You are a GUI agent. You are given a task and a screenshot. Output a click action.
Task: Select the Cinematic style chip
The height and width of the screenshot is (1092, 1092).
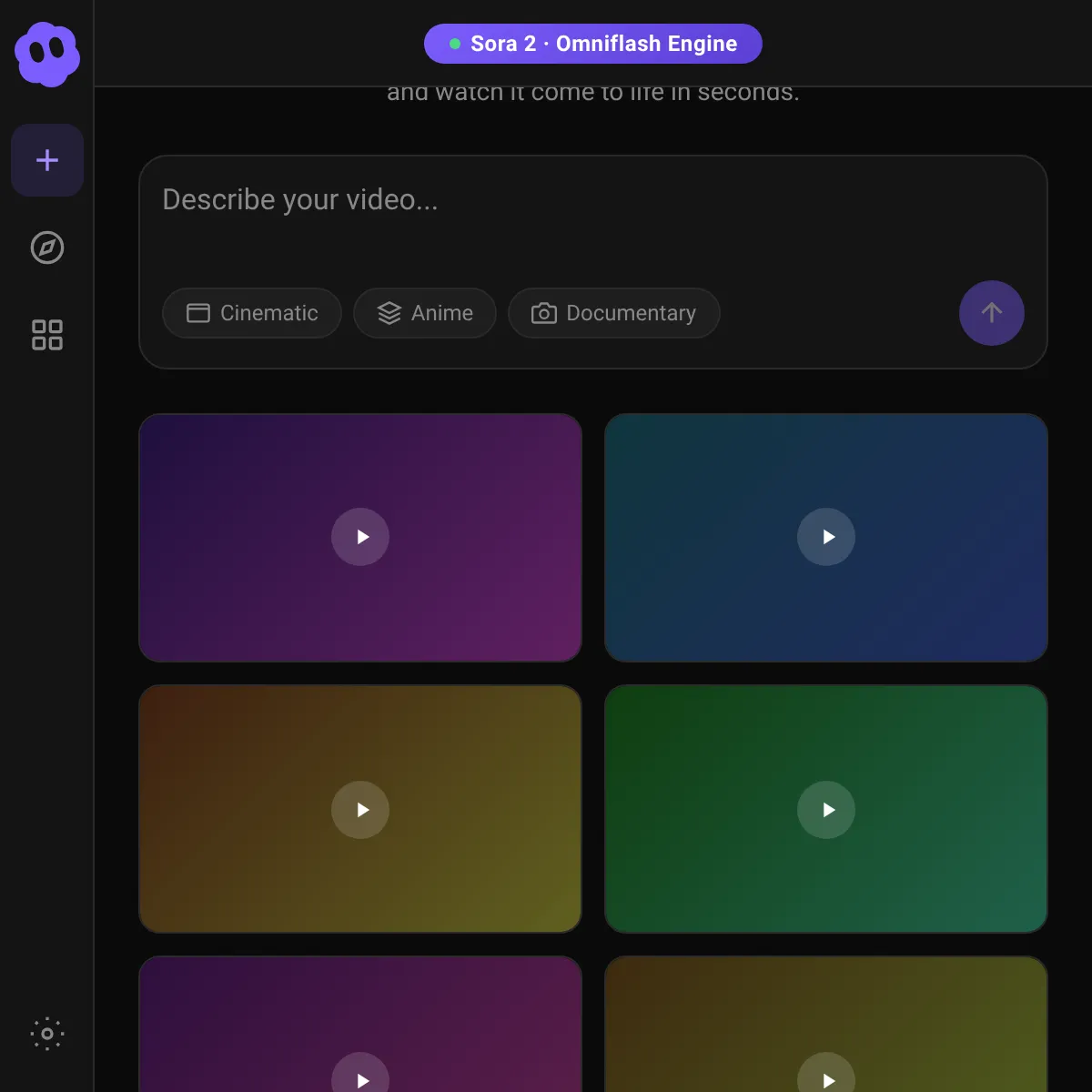[x=252, y=313]
